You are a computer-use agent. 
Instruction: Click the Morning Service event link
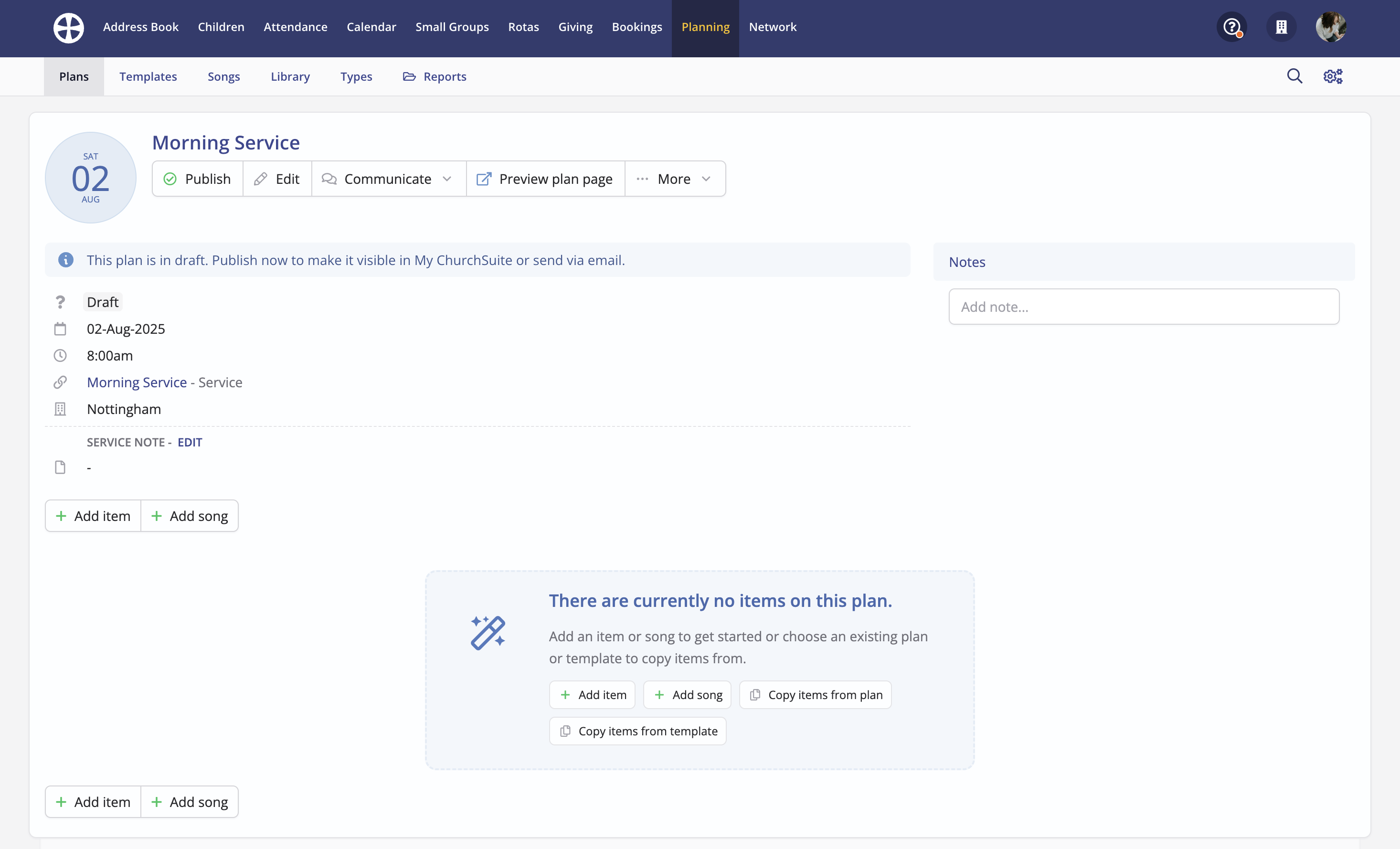coord(137,382)
